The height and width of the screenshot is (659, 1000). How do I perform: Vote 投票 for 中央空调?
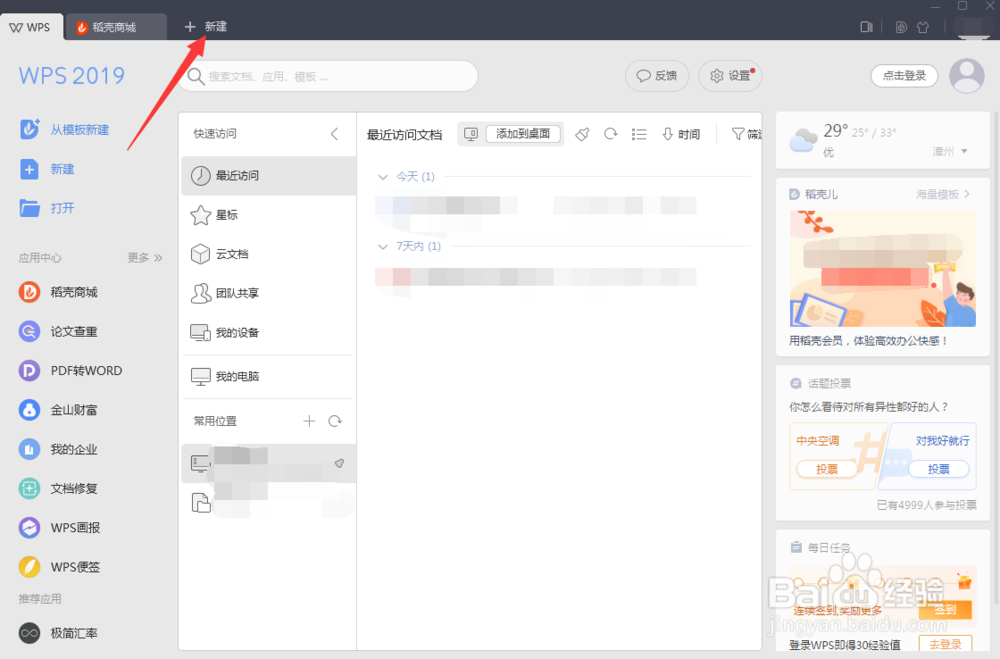click(827, 469)
